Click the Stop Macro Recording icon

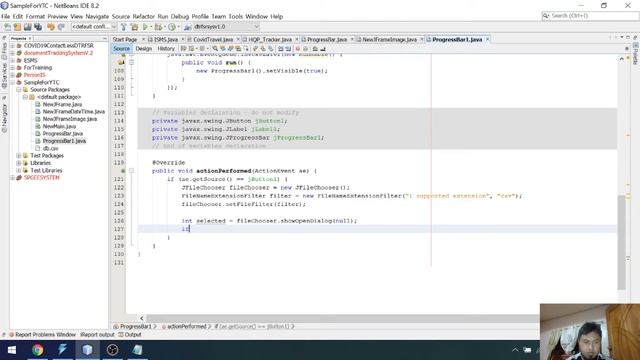pos(305,49)
